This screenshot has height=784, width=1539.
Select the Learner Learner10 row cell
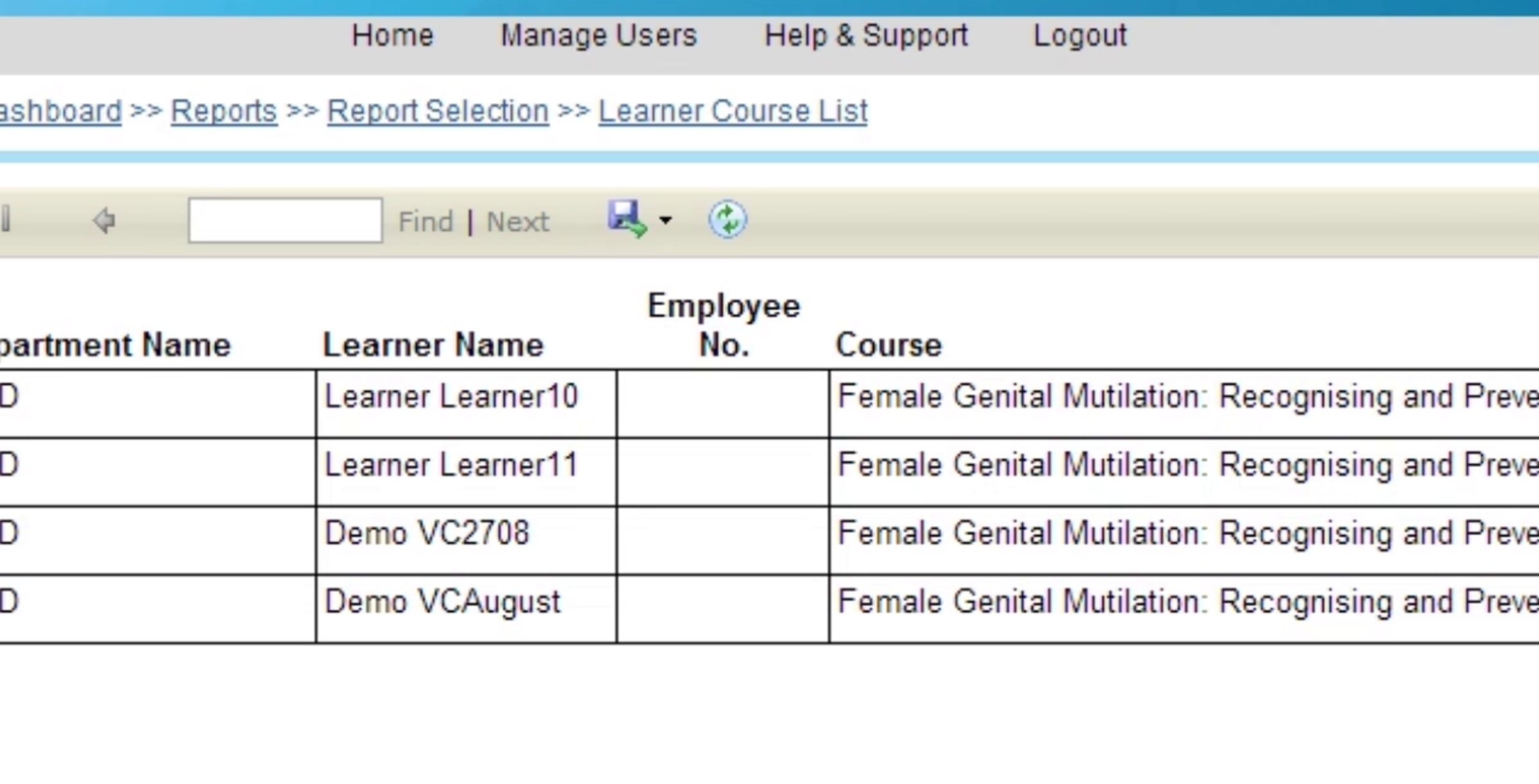point(451,397)
